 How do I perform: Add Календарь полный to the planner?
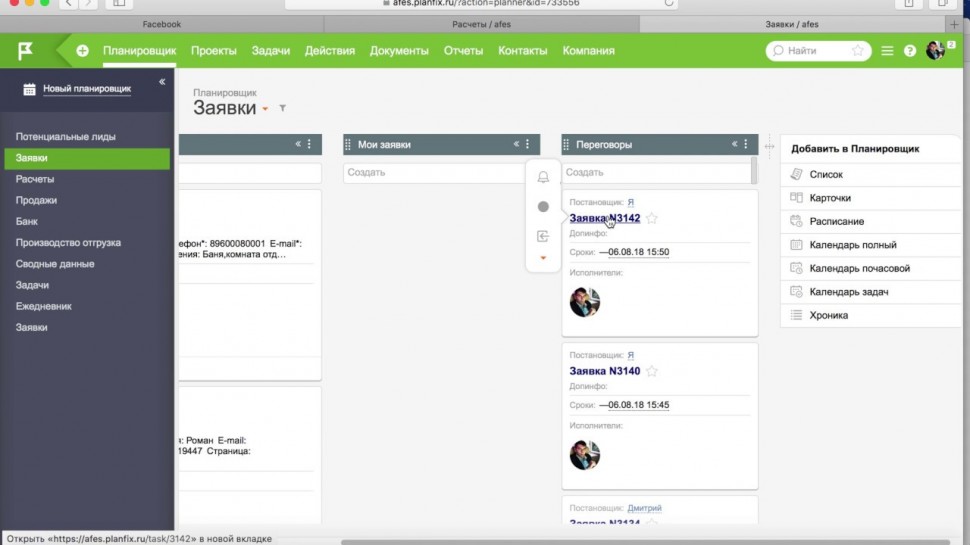(852, 245)
